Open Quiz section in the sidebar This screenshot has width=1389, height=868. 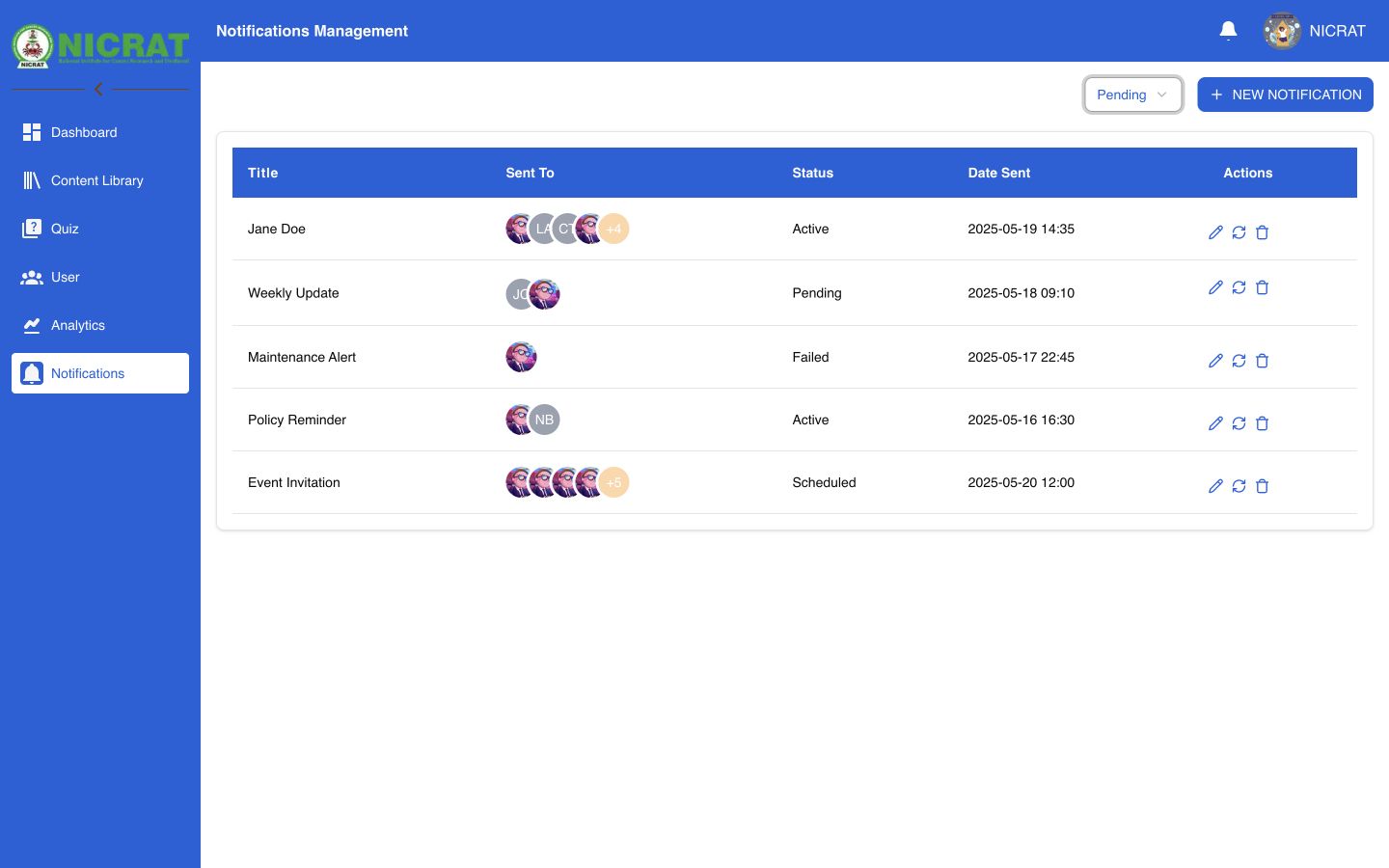pos(100,229)
